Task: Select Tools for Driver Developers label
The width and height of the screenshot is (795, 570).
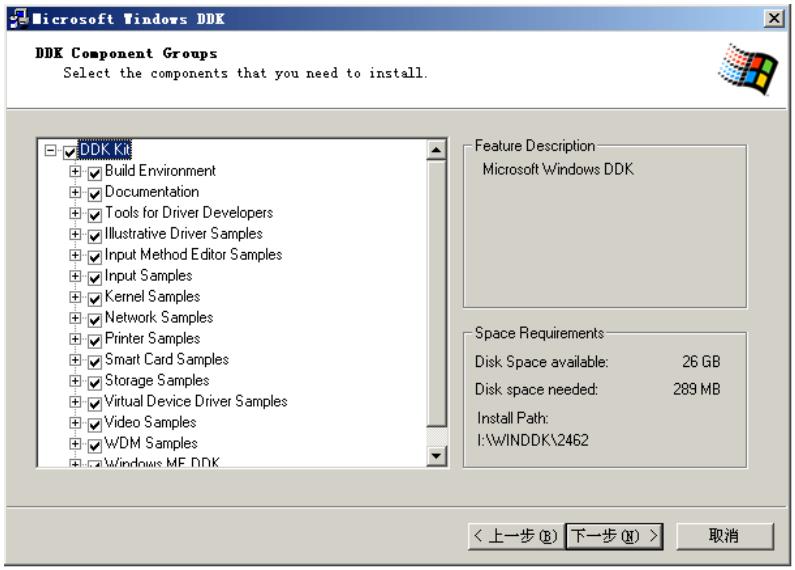Action: point(189,212)
